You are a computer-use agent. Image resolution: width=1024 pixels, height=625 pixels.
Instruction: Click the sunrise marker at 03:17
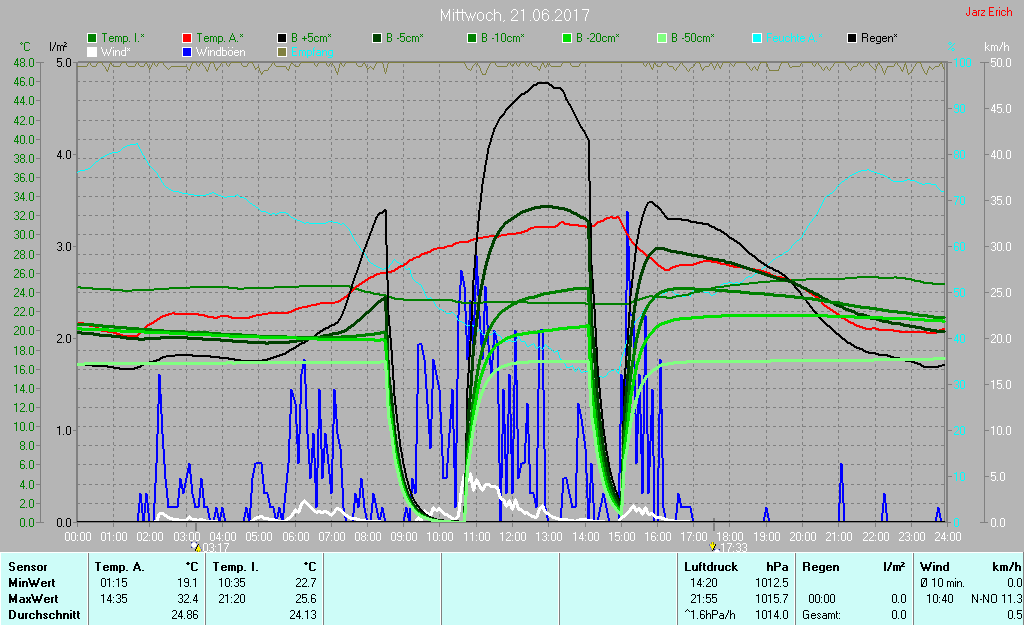[x=197, y=547]
